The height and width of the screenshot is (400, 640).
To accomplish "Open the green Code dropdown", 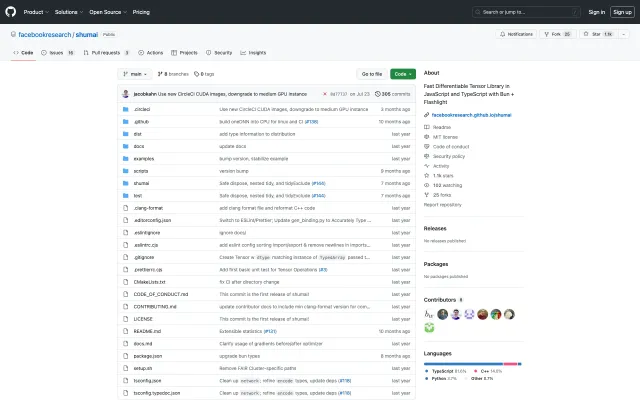I will (x=402, y=74).
